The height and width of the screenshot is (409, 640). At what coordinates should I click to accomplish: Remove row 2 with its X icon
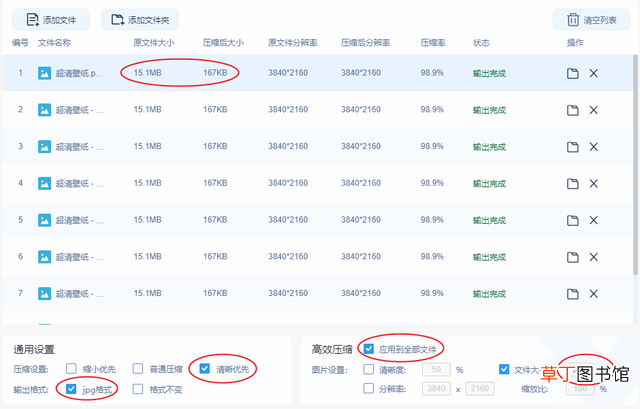[593, 110]
